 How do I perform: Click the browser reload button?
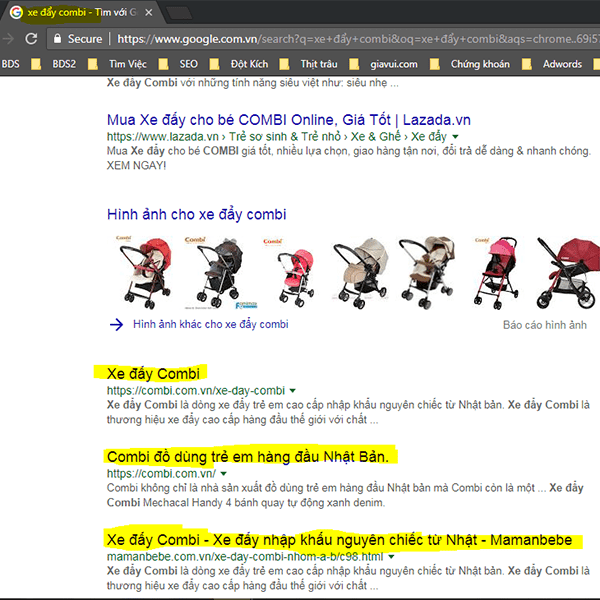(x=31, y=38)
